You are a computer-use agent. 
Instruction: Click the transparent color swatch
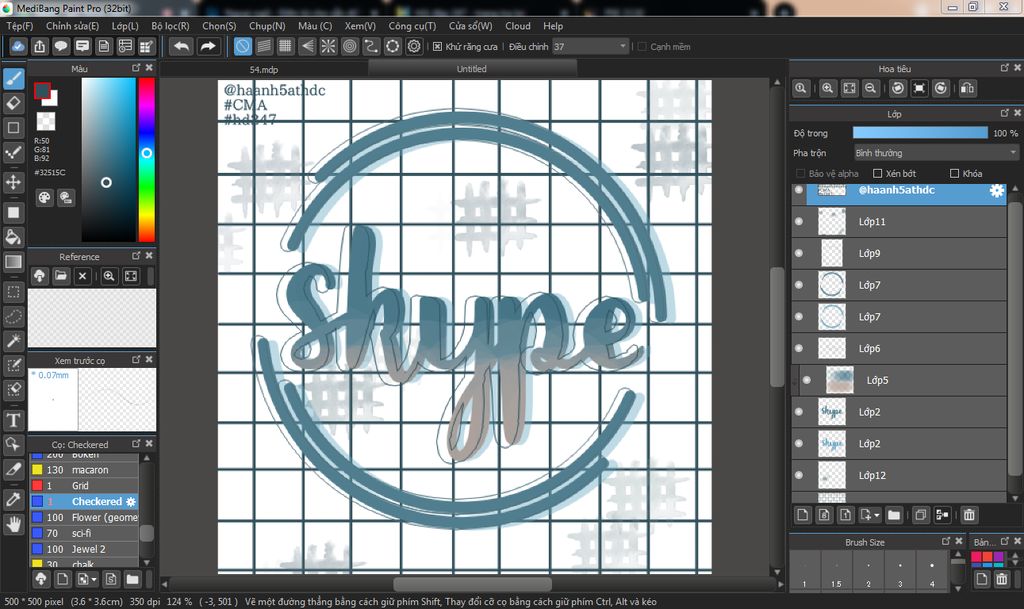(46, 121)
